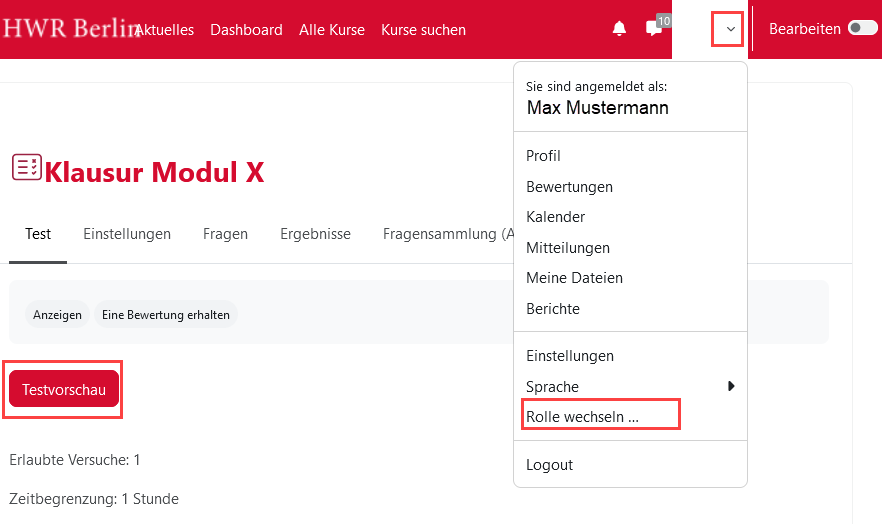882x524 pixels.
Task: Select Rolle wechseln from user menu
Action: click(x=582, y=417)
